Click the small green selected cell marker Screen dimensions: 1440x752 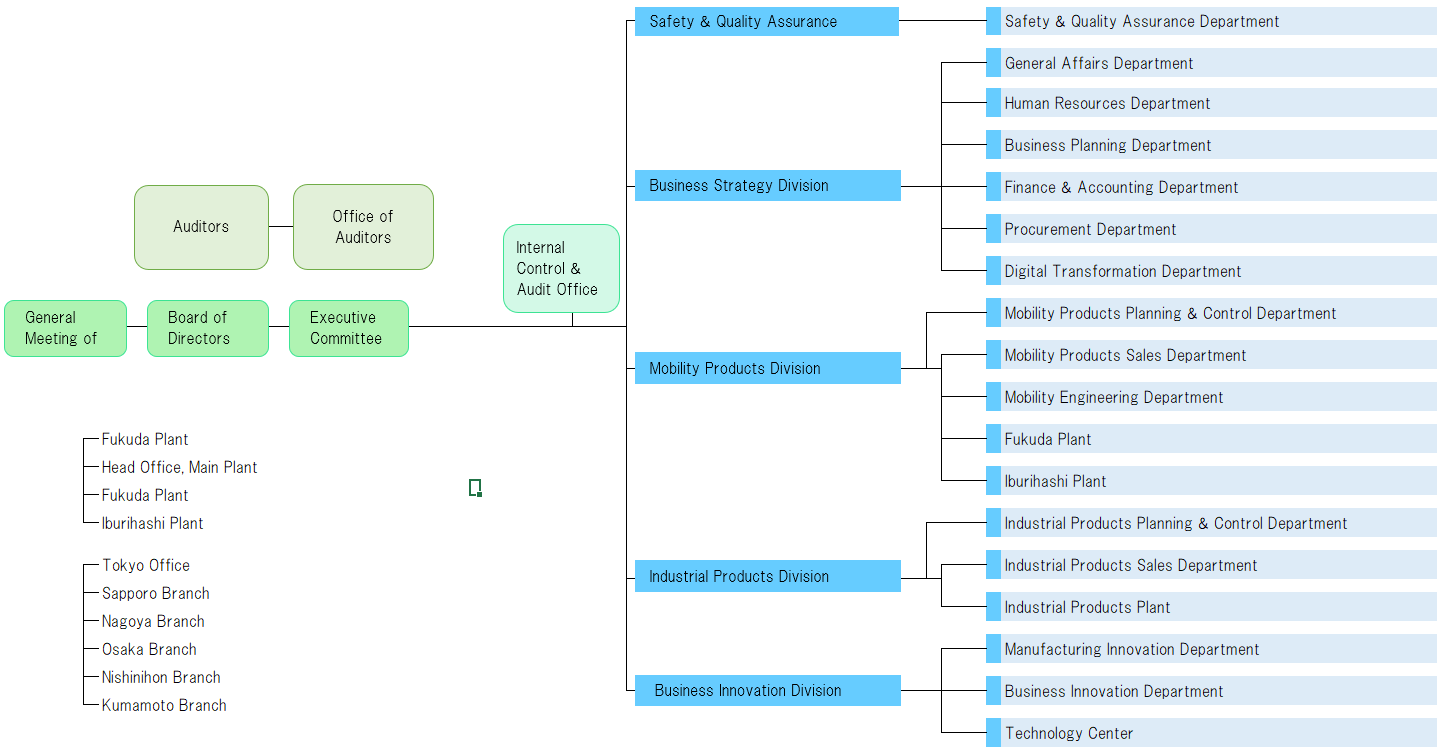[475, 487]
